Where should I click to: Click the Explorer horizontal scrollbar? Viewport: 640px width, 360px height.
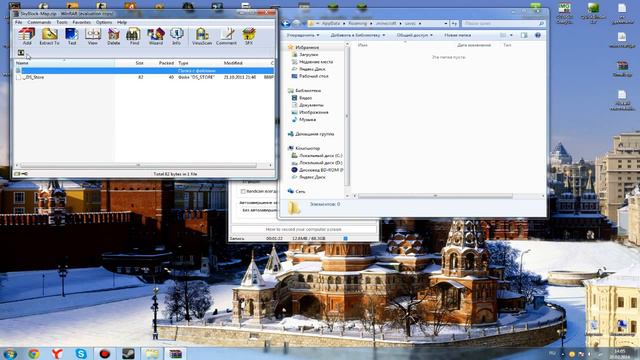(435, 196)
